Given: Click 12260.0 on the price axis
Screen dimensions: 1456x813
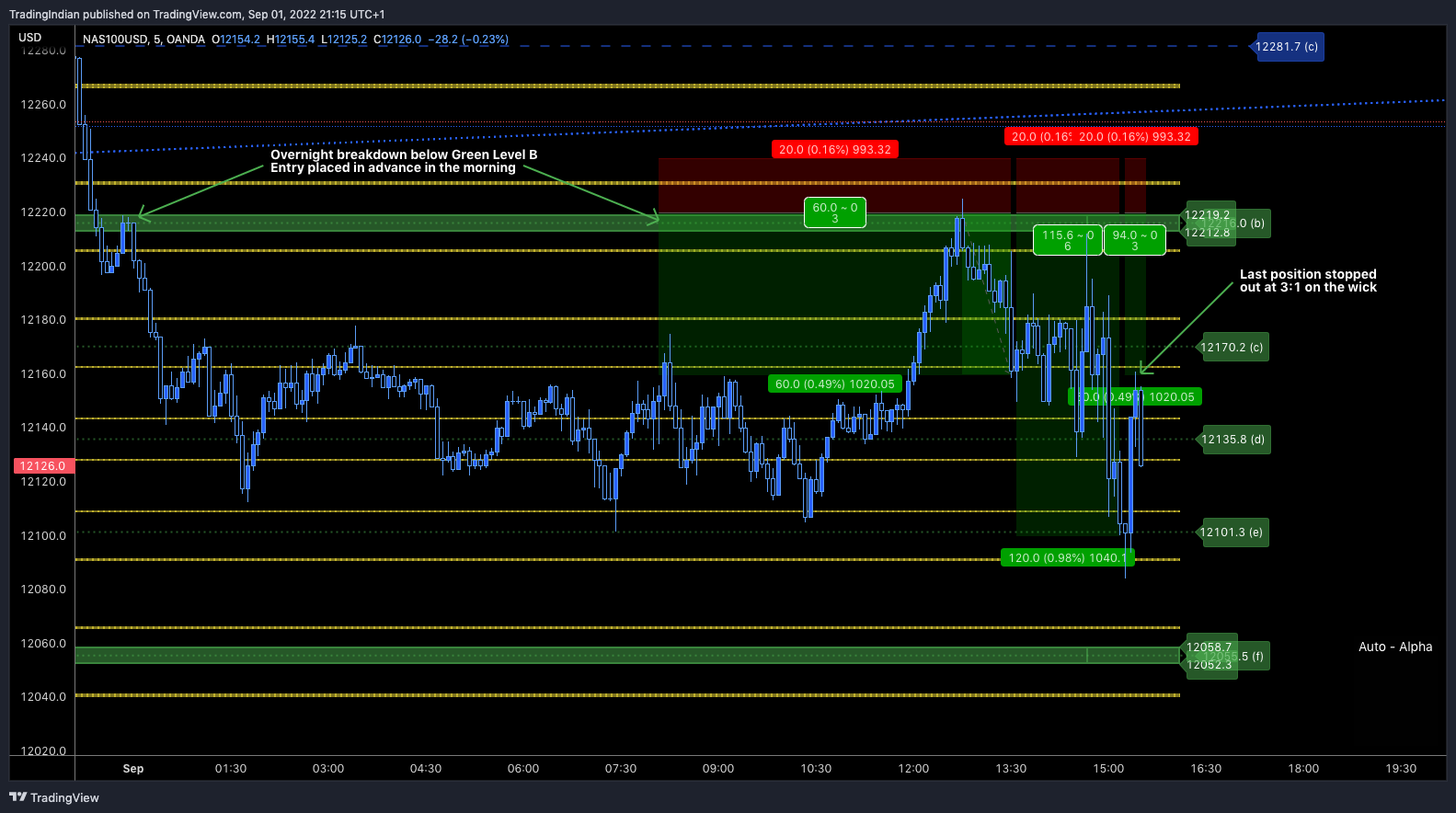Looking at the screenshot, I should (43, 105).
